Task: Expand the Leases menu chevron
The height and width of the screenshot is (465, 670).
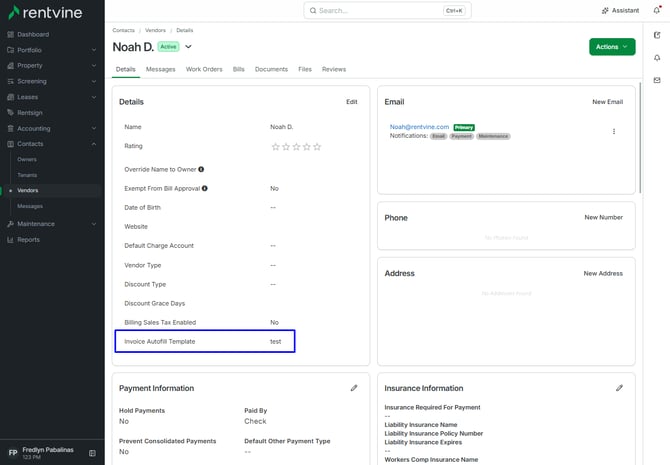Action: (x=94, y=97)
